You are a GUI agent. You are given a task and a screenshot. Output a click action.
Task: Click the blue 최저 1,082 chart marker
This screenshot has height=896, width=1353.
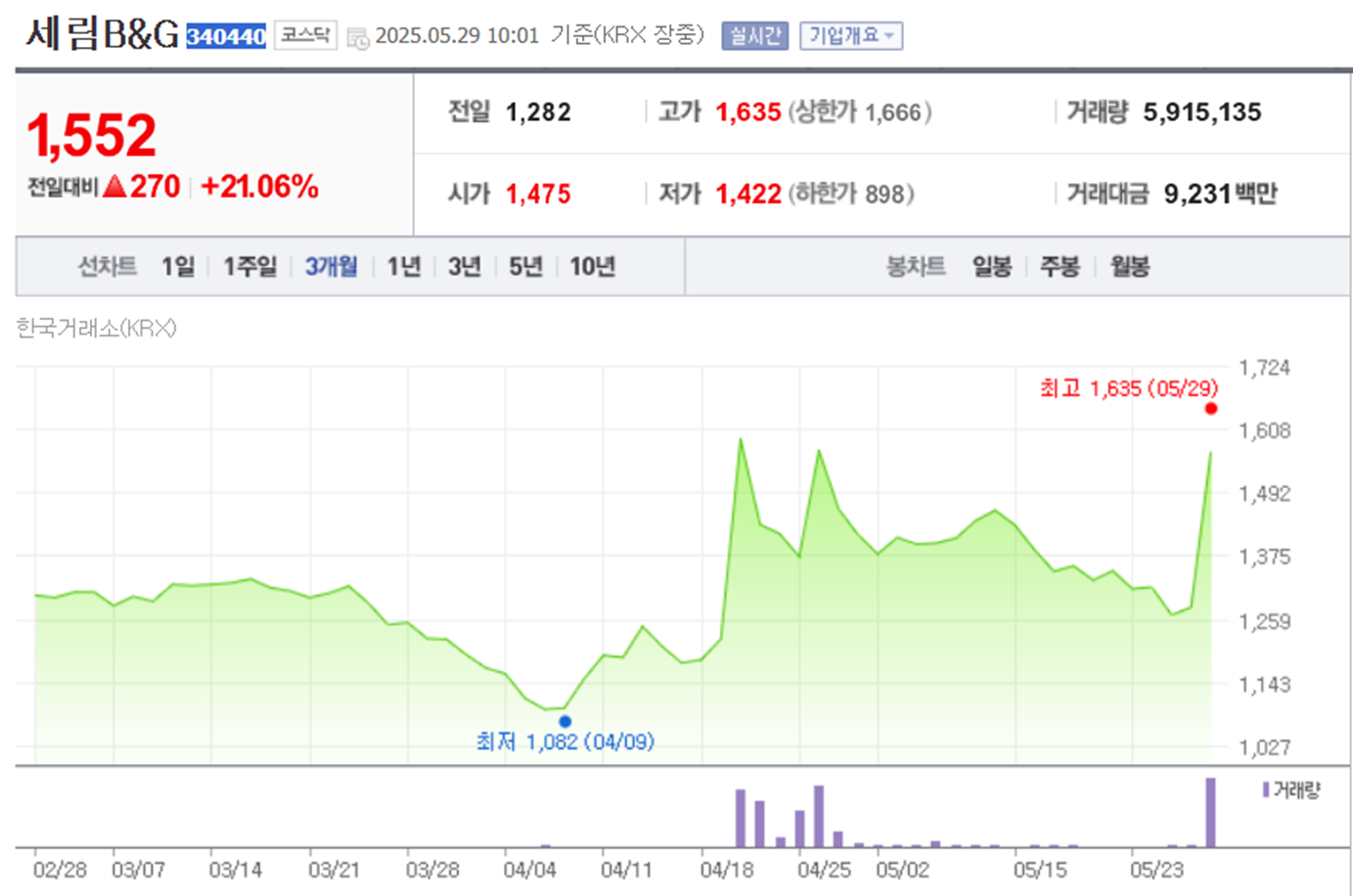(x=564, y=722)
